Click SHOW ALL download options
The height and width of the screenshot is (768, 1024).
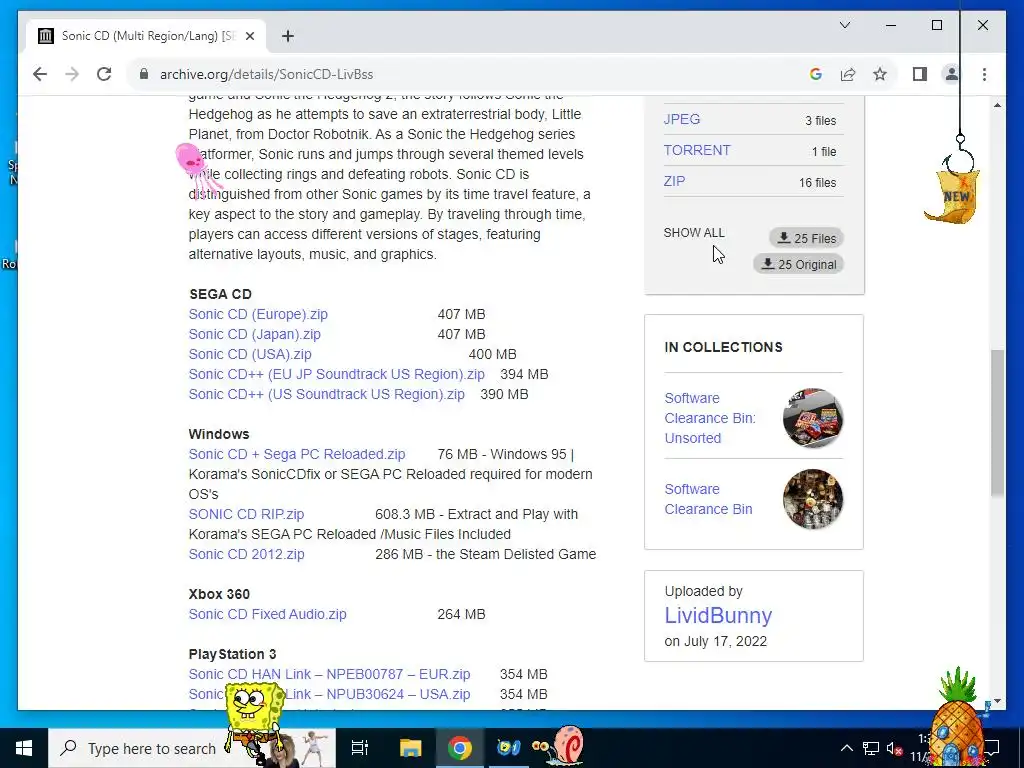(694, 232)
